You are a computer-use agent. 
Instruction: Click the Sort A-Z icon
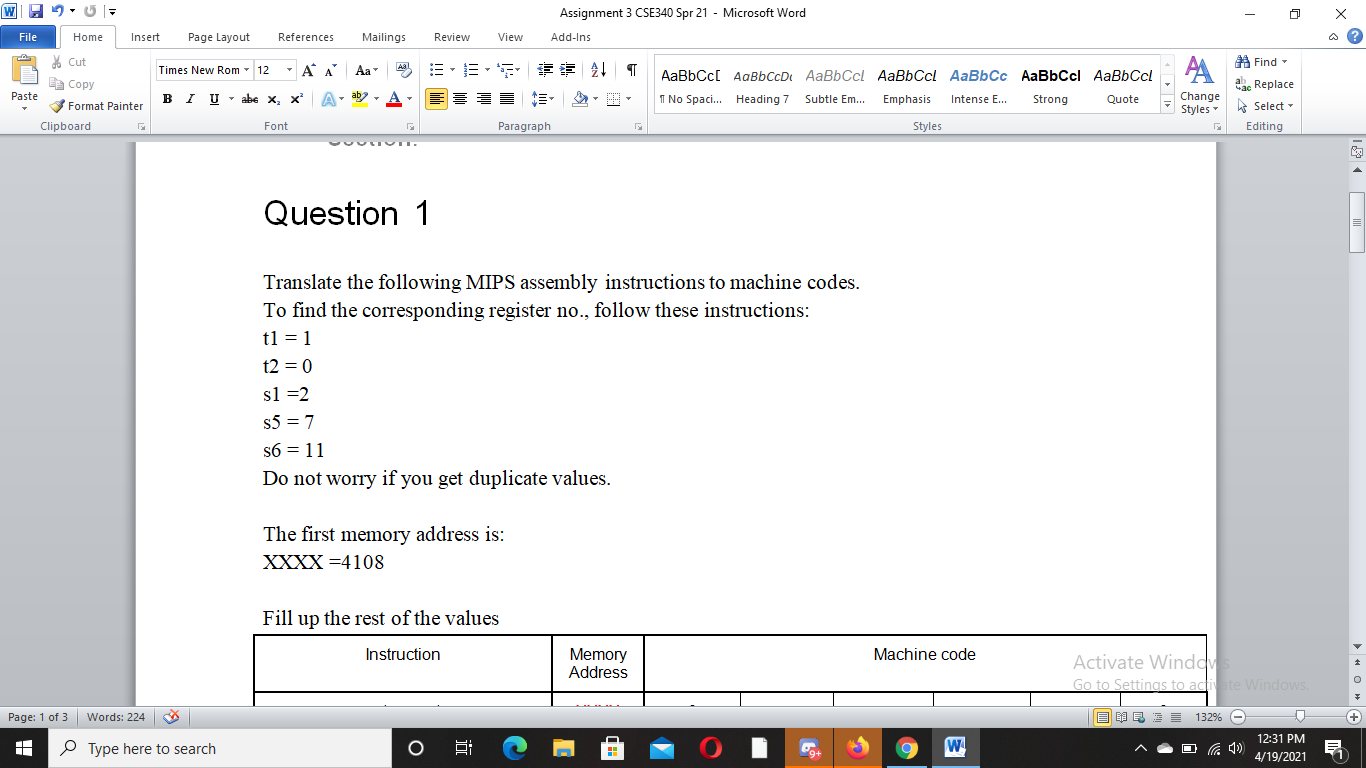pos(598,70)
